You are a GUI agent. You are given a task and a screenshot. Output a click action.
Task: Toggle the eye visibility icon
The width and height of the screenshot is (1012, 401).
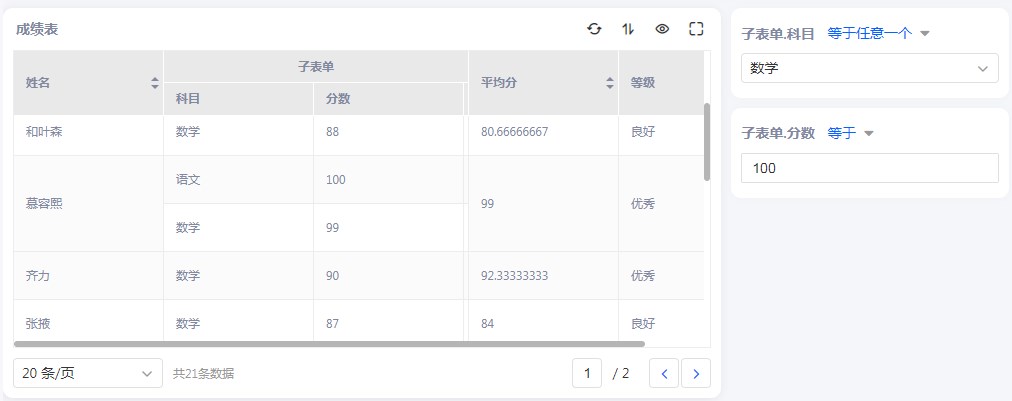point(662,29)
